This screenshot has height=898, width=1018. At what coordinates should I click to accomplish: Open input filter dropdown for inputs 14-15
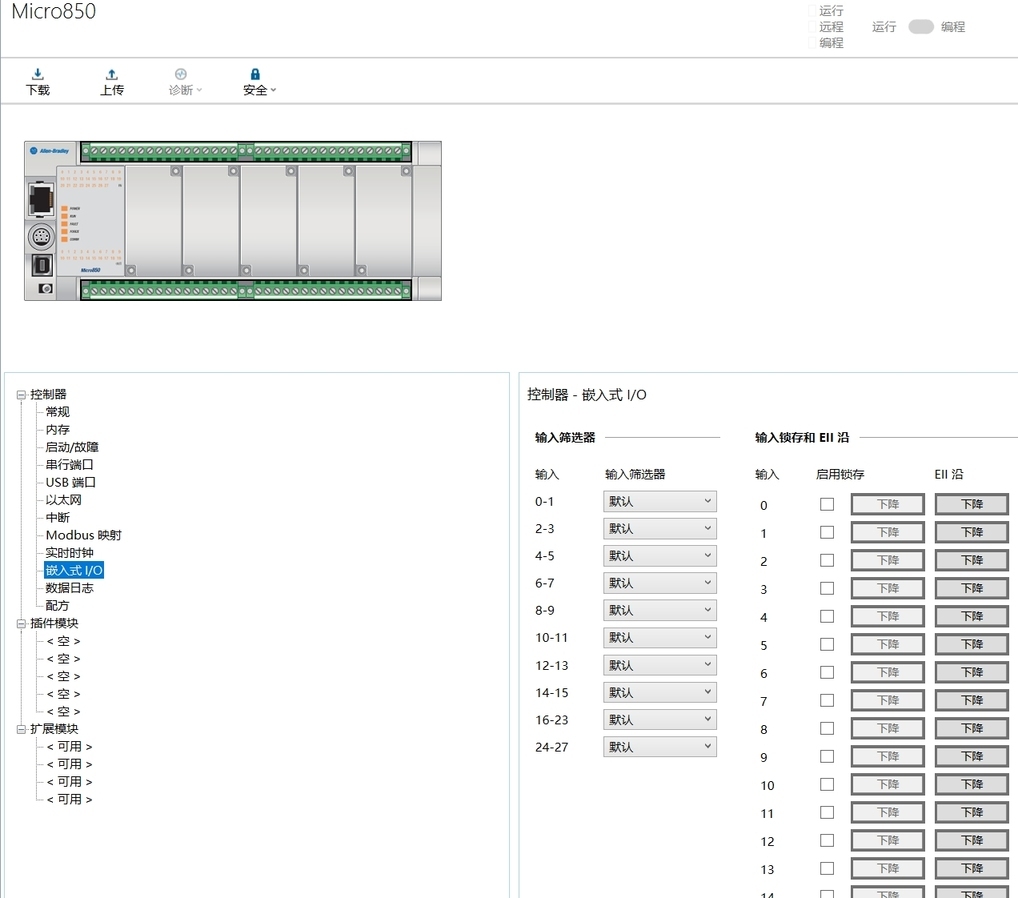[660, 693]
